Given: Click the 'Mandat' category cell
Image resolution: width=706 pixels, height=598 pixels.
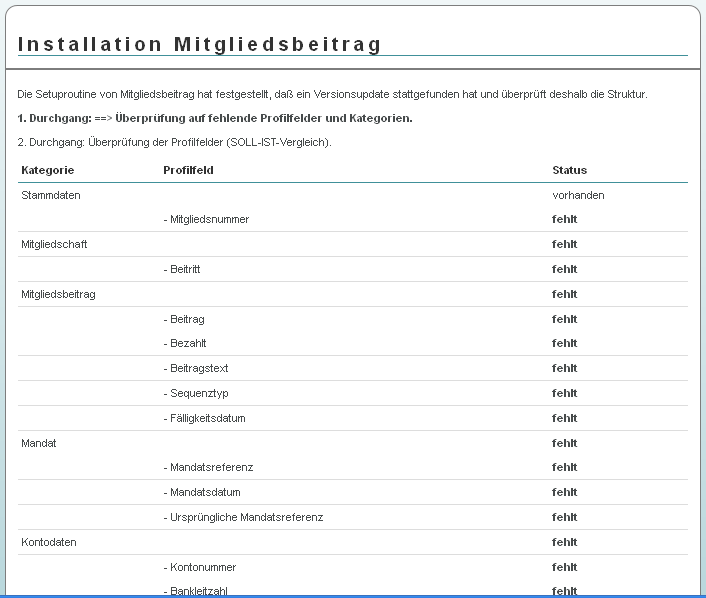Looking at the screenshot, I should (39, 443).
